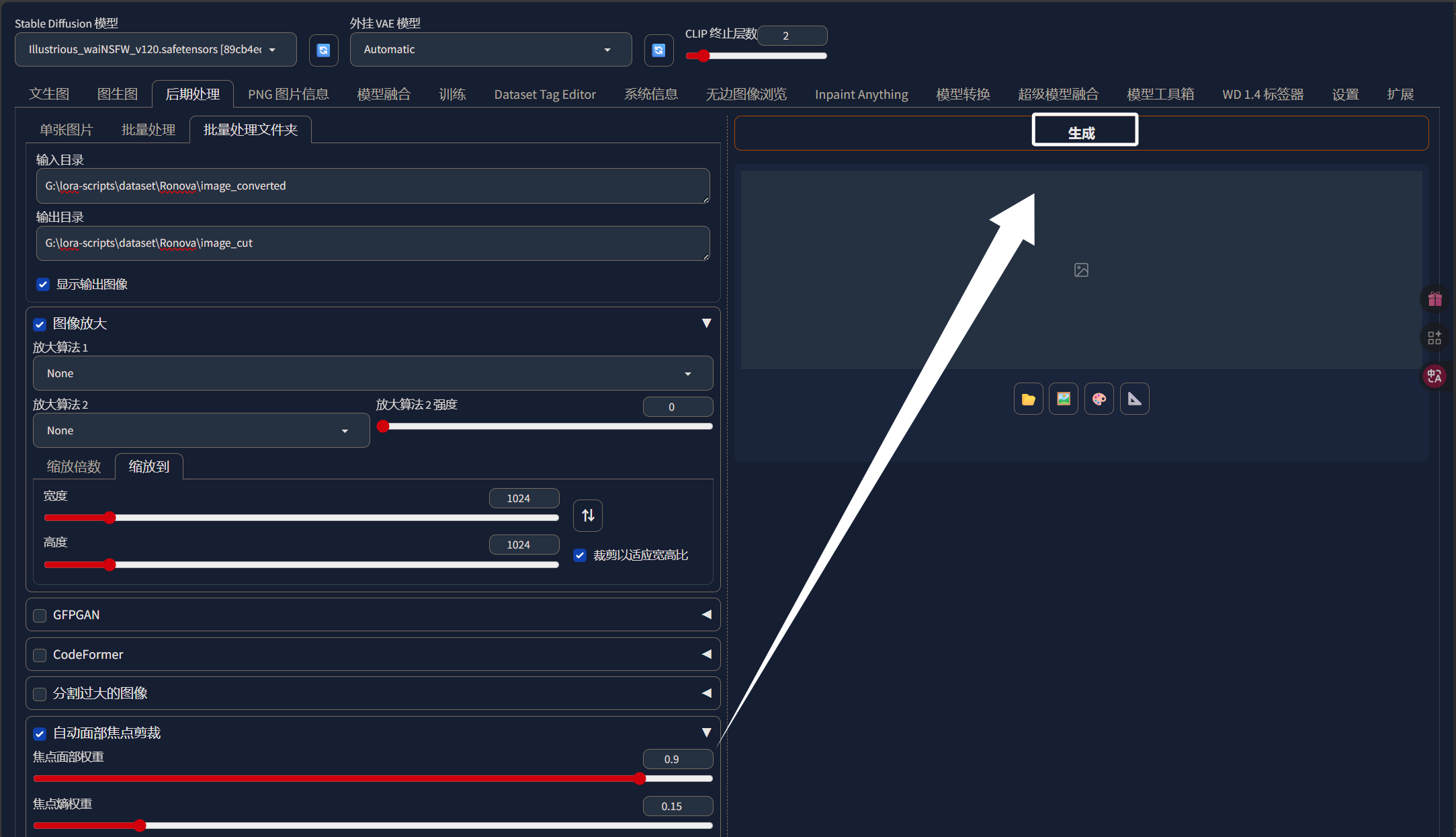
Task: Collapse the 图像放大 section arrow
Action: tap(706, 323)
